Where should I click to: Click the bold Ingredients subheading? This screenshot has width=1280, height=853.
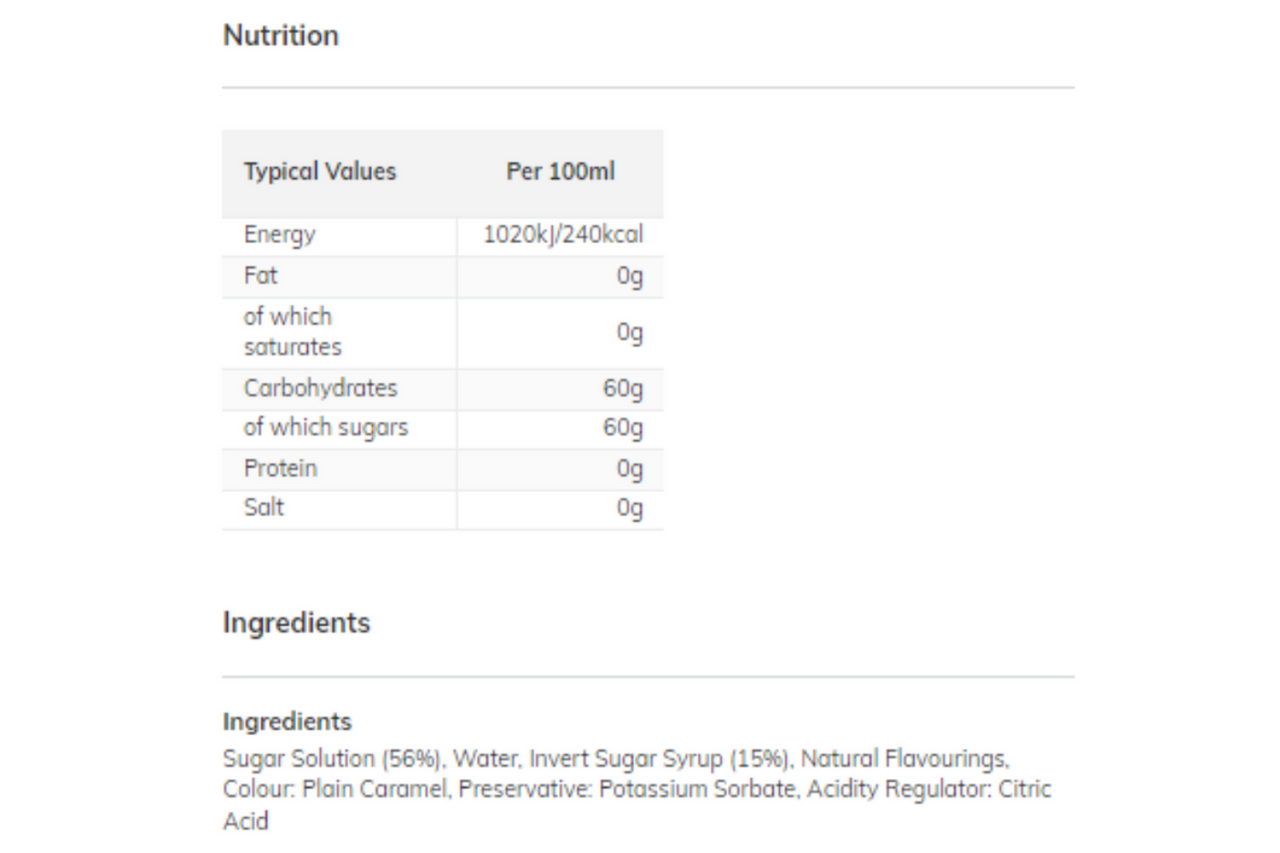287,722
